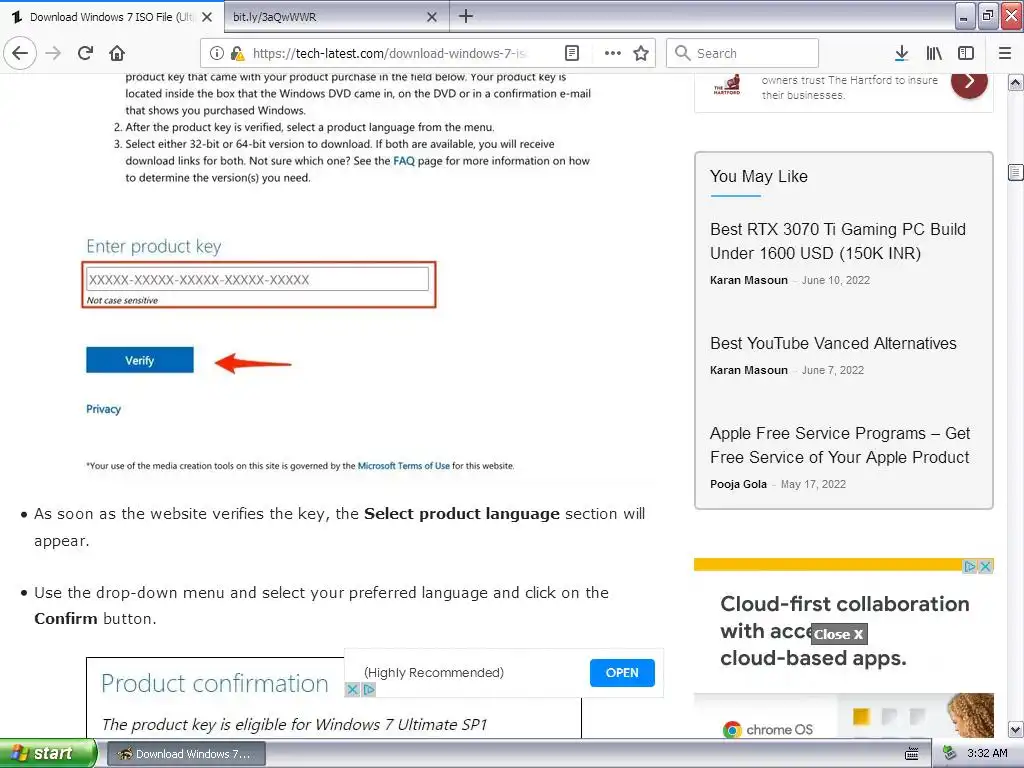Click the address bar URL

click(x=389, y=53)
